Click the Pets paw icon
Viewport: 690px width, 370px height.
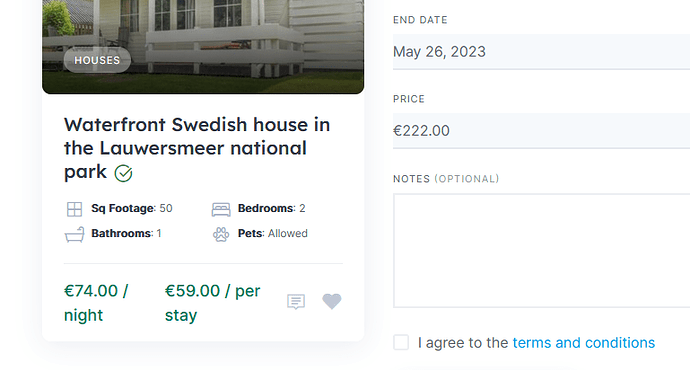point(221,234)
